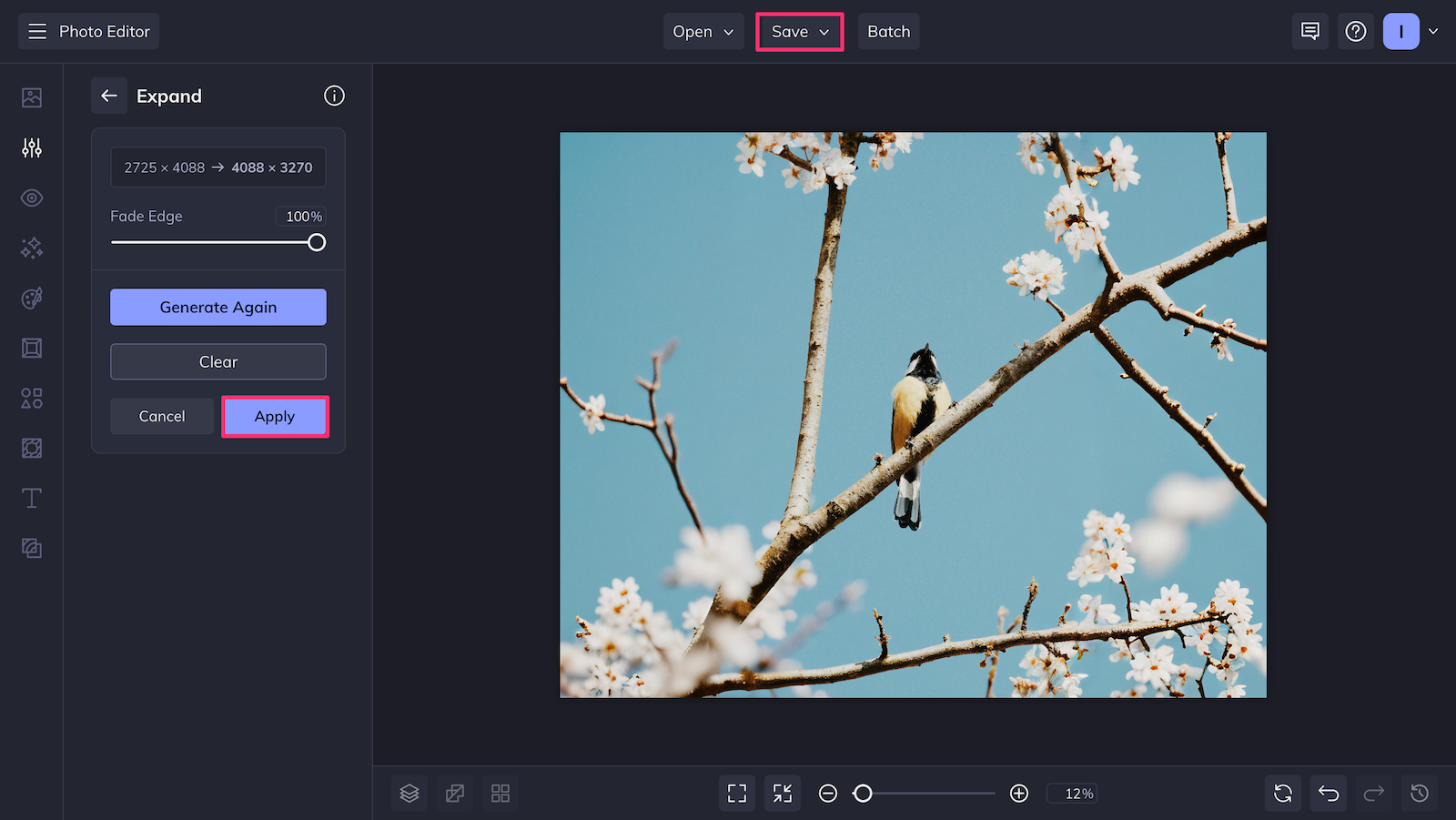
Task: Open the Save dropdown menu
Action: (799, 31)
